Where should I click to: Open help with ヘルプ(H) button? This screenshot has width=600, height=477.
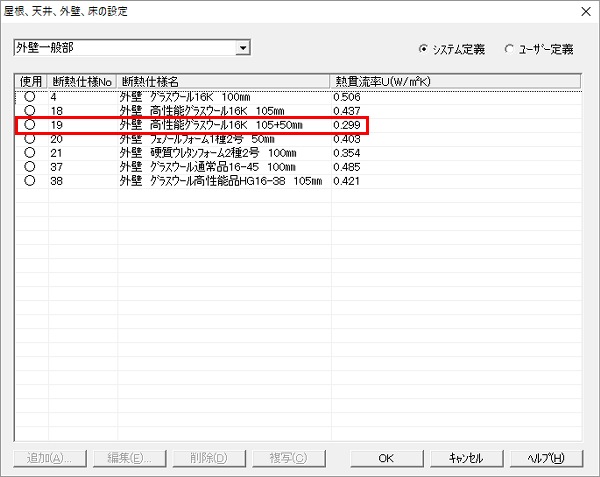546,458
